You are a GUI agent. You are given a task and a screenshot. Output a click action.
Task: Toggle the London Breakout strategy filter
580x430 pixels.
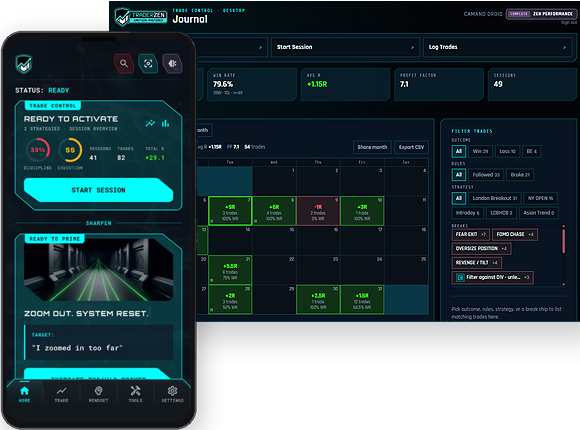click(x=495, y=198)
